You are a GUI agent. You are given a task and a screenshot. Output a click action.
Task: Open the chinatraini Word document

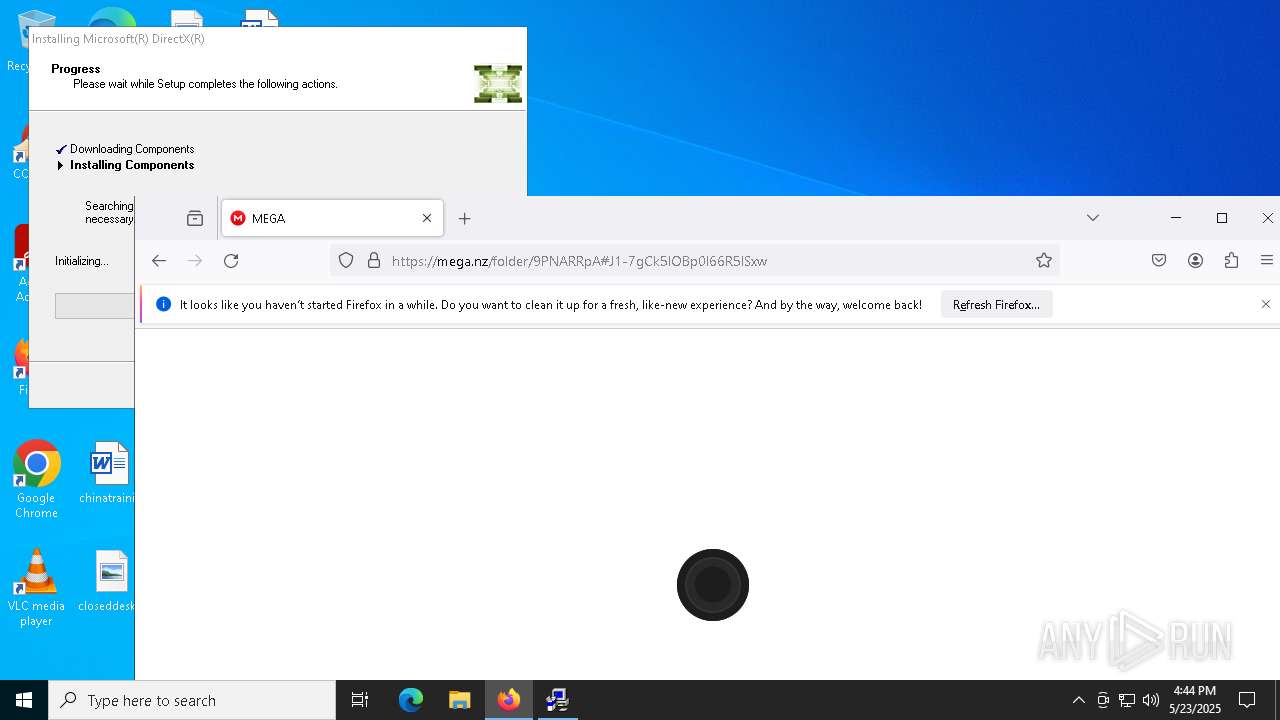[108, 473]
